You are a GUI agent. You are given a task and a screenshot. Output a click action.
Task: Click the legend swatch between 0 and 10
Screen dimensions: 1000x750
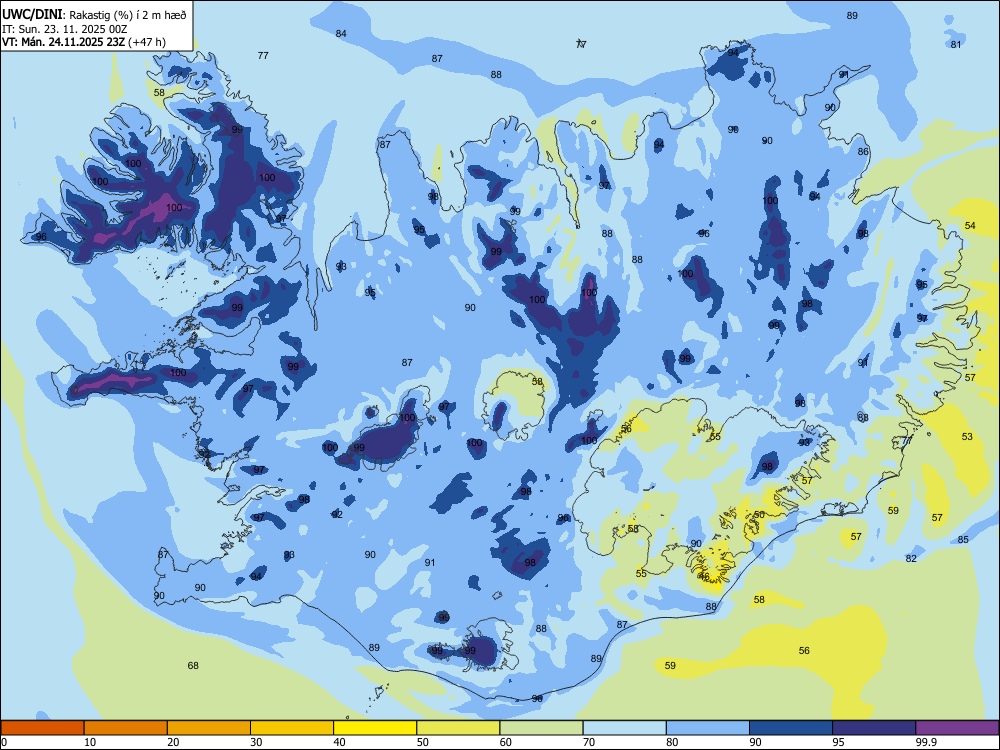42,728
